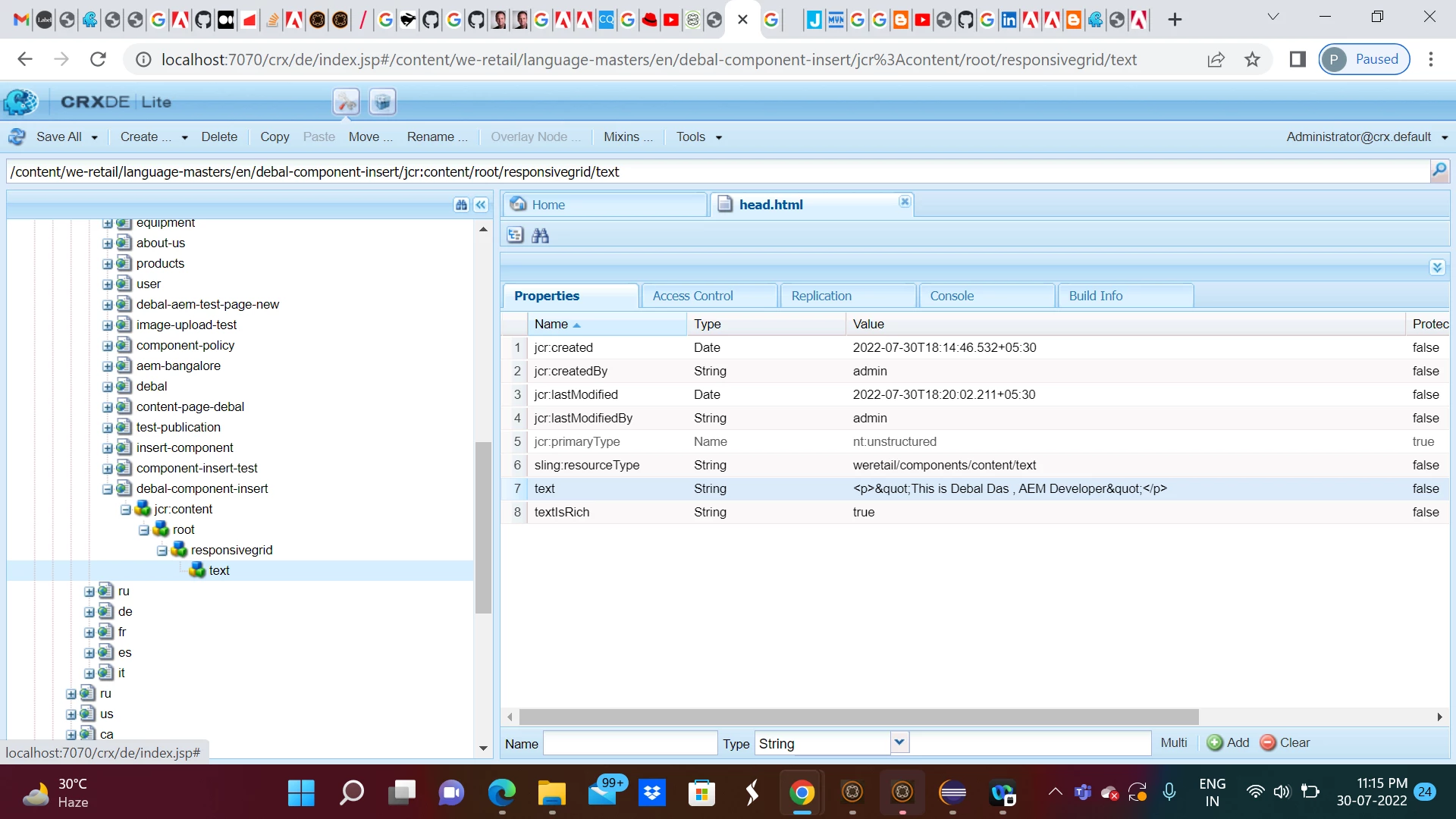Expand the products tree node
Viewport: 1456px width, 819px height.
(108, 264)
